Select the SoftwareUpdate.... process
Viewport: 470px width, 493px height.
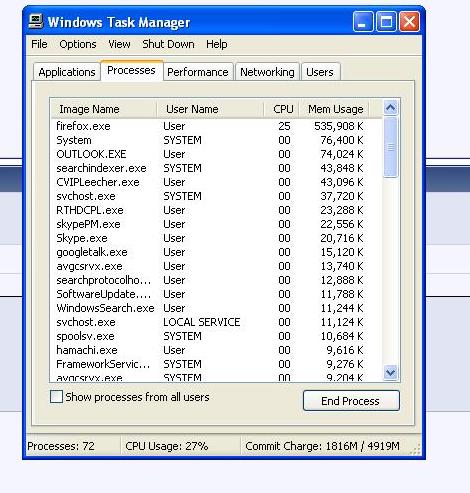pyautogui.click(x=216, y=294)
